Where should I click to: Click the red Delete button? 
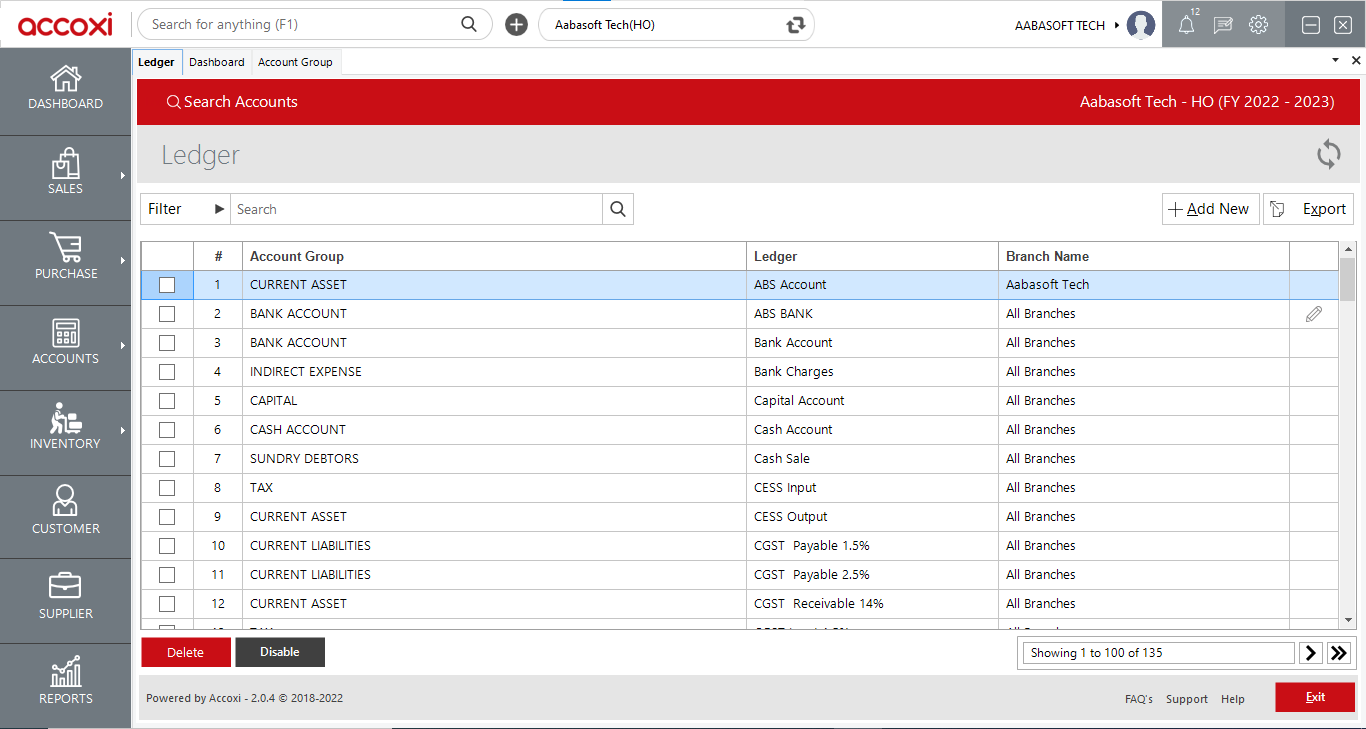[186, 652]
